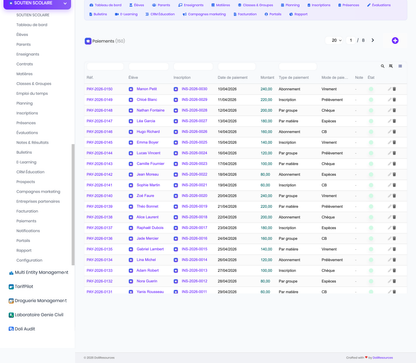Open the E-Learning tab in top navigation

pos(126,14)
